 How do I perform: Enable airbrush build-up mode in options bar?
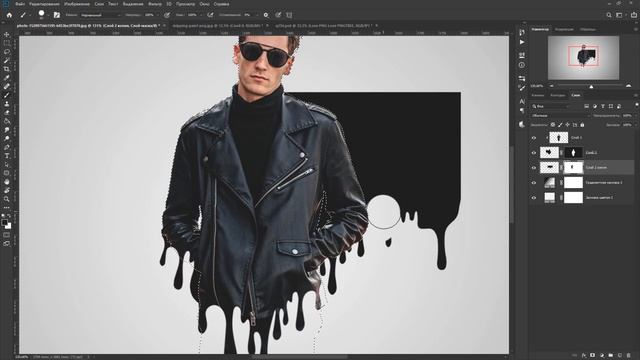[x=210, y=15]
